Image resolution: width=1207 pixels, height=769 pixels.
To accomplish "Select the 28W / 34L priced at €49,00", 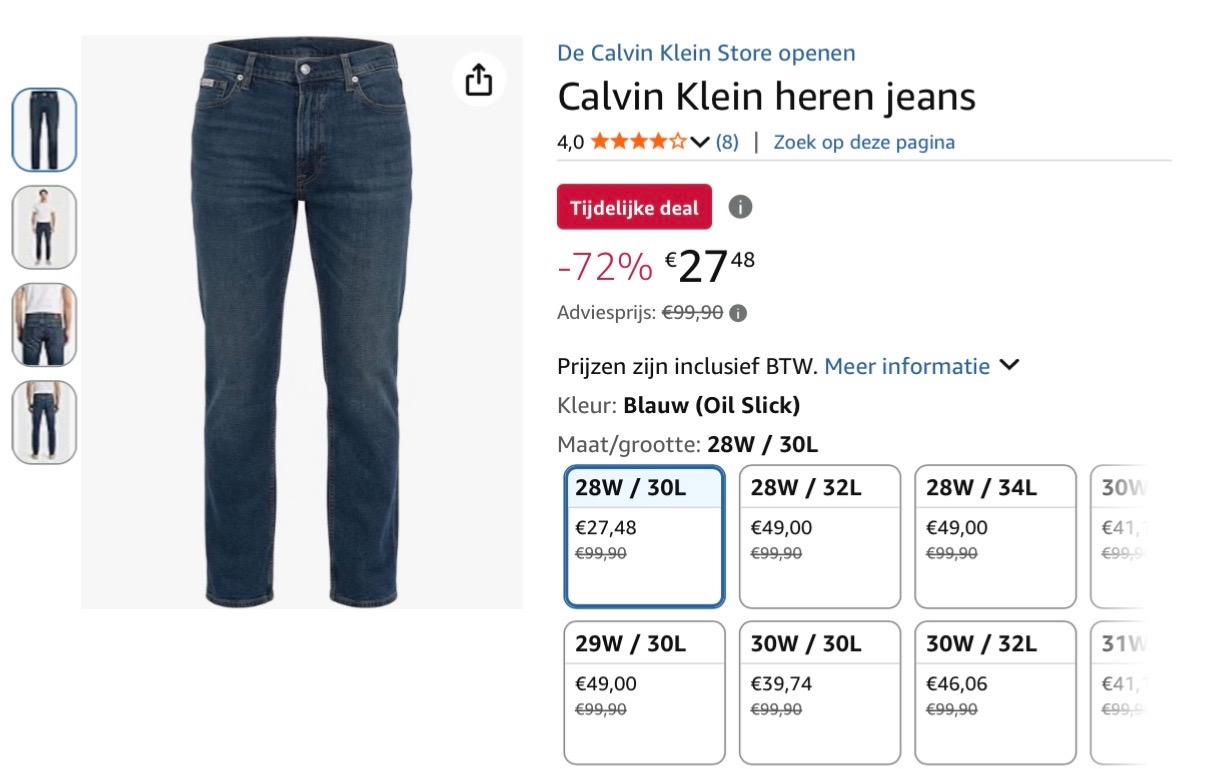I will pyautogui.click(x=995, y=537).
